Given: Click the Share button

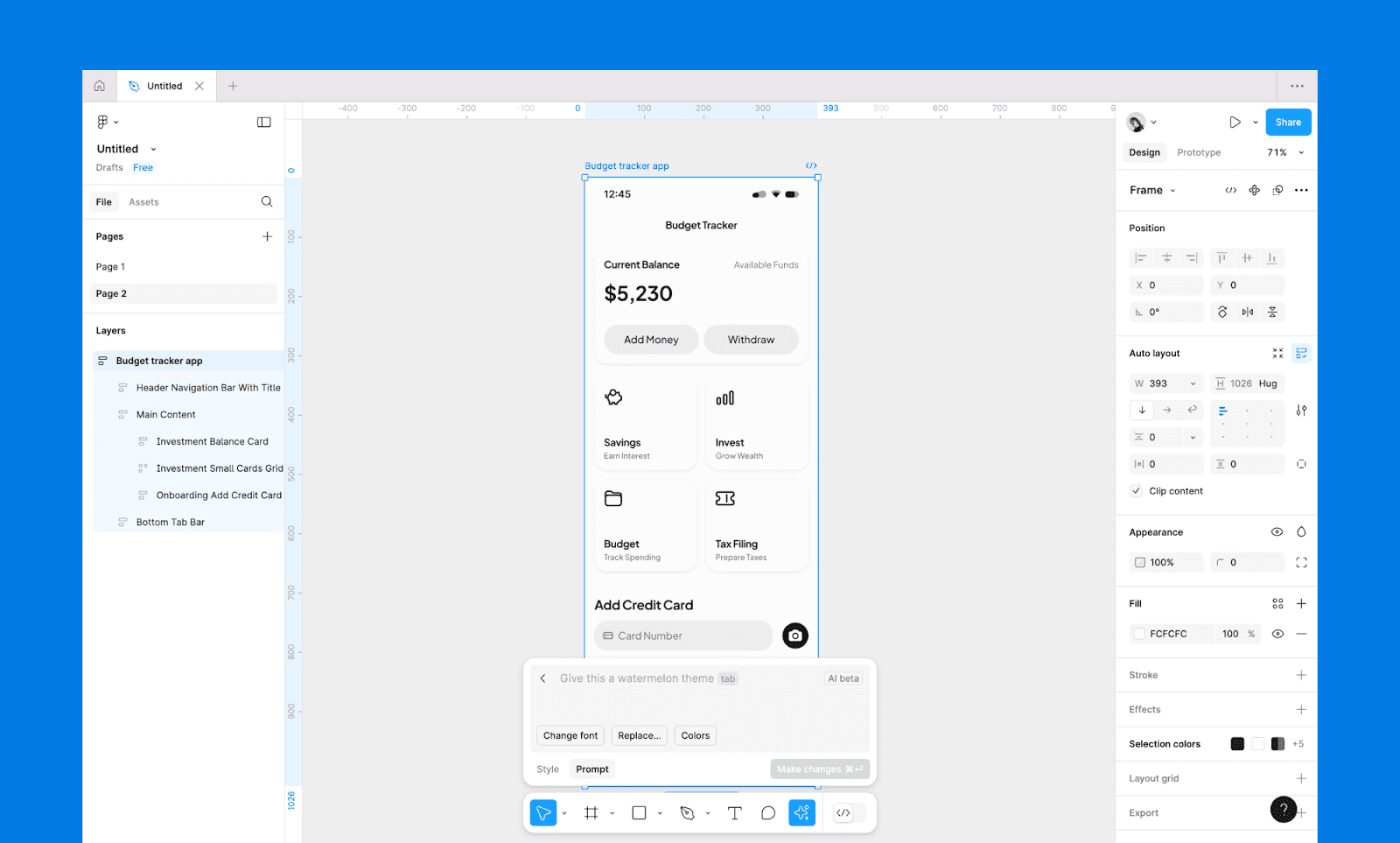Looking at the screenshot, I should tap(1288, 123).
